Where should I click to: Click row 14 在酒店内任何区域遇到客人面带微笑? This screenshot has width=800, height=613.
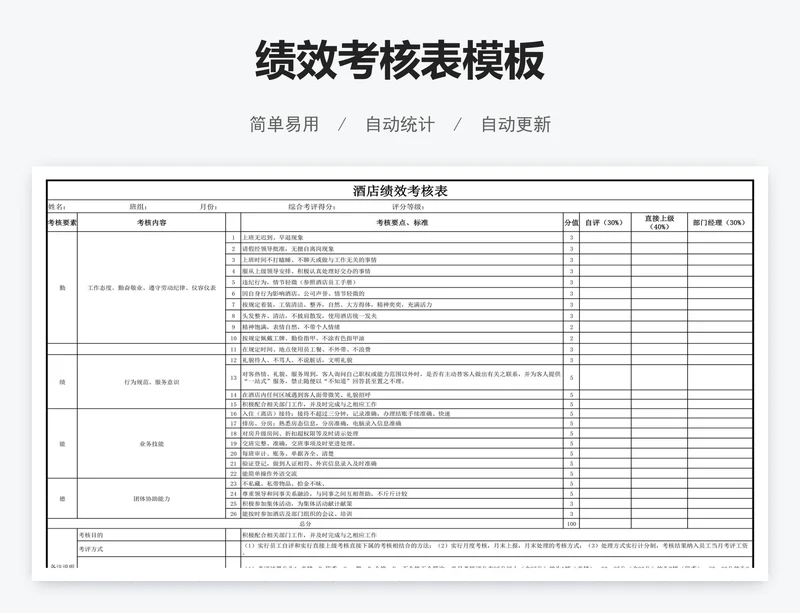click(x=402, y=395)
